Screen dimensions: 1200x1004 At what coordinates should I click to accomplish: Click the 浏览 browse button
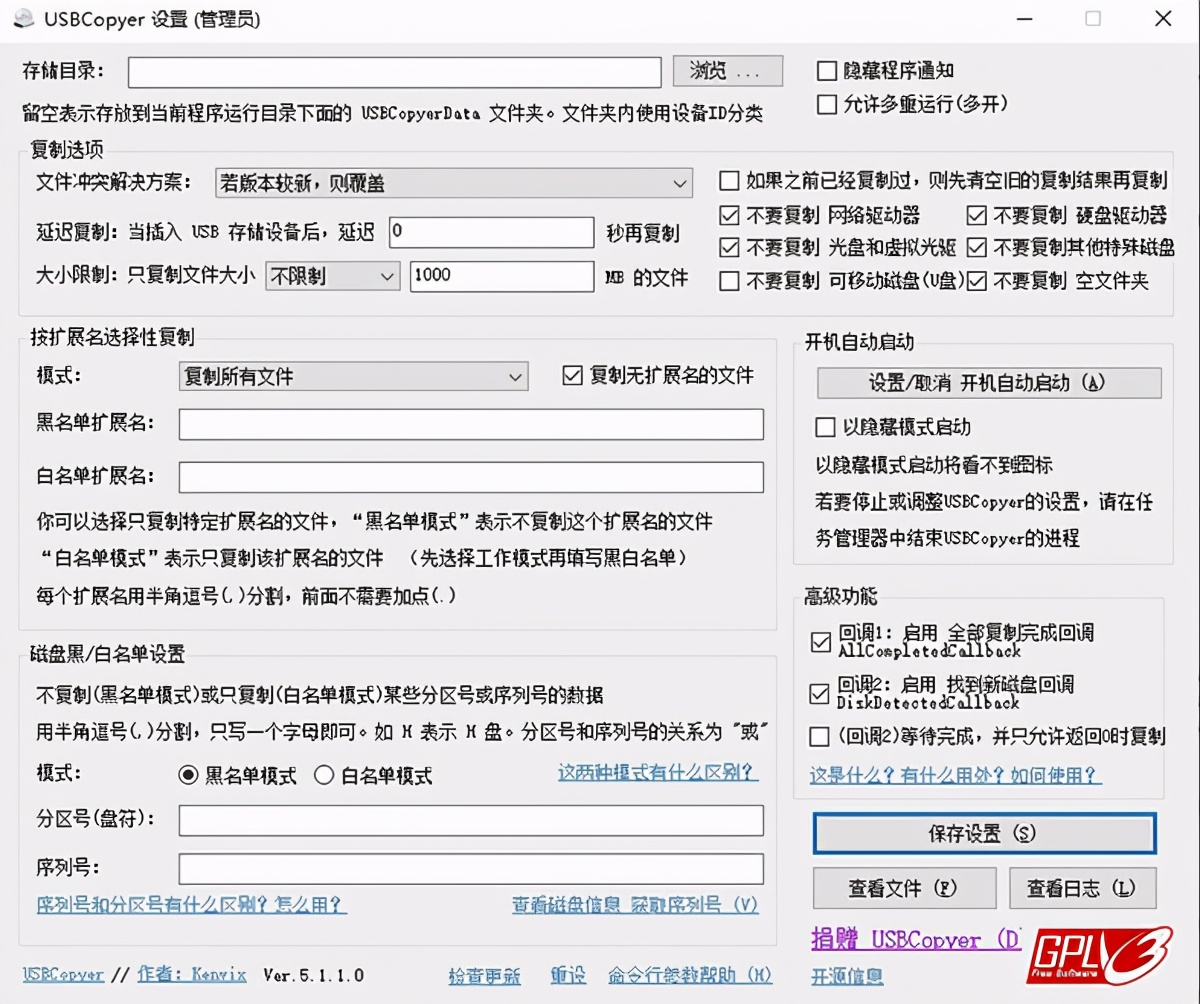click(727, 70)
